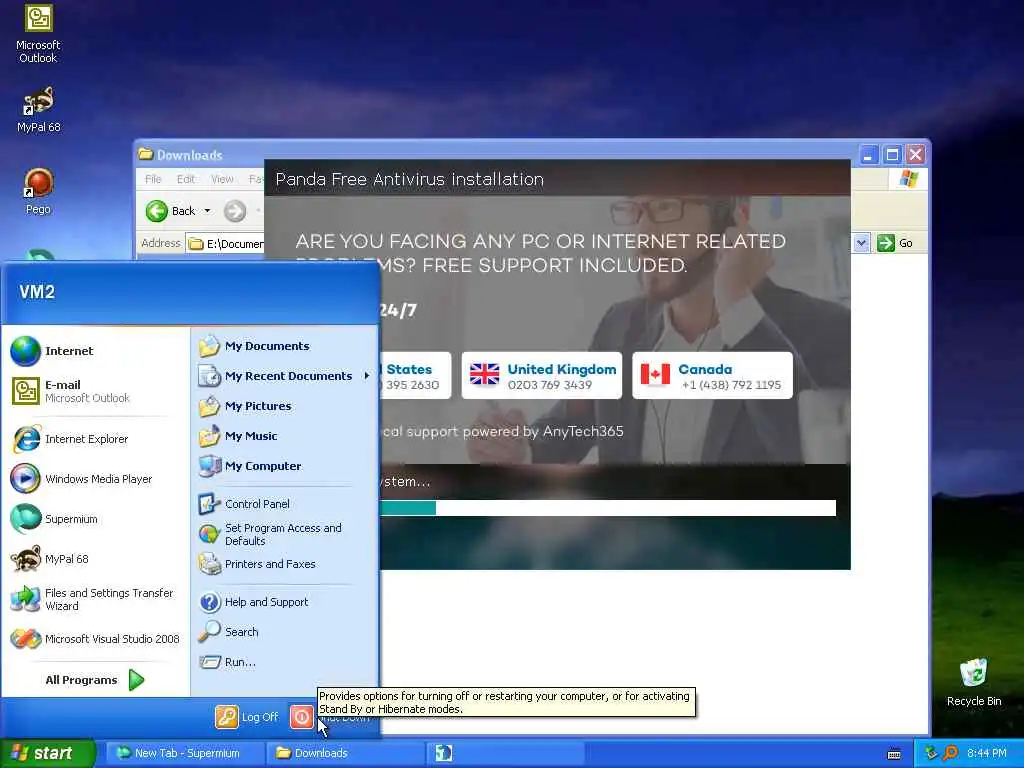Open Microsoft Outlook desktop shortcut
Image resolution: width=1024 pixels, height=768 pixels.
coord(38,34)
